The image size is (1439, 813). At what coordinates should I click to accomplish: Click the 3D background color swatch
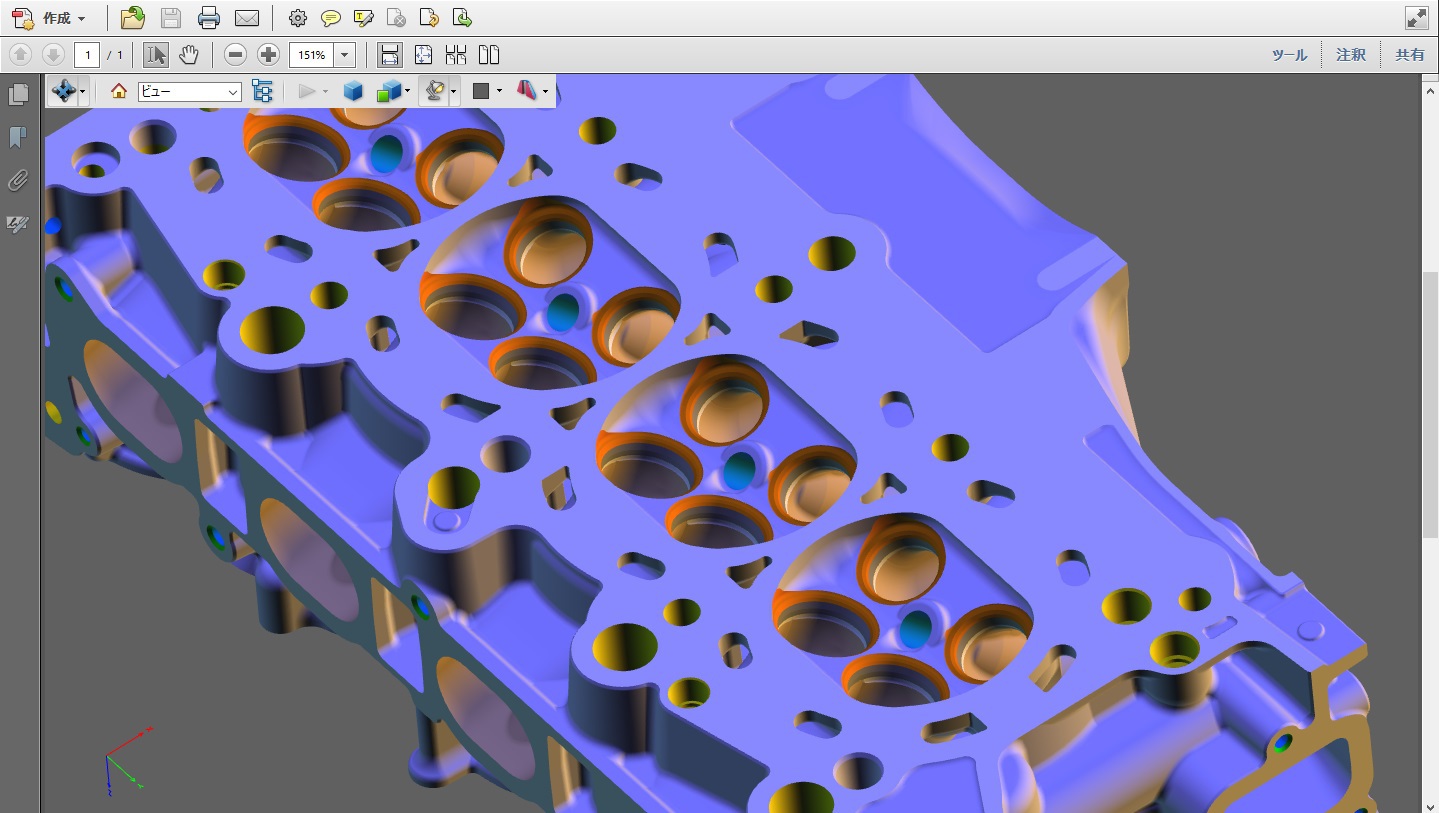[x=481, y=91]
